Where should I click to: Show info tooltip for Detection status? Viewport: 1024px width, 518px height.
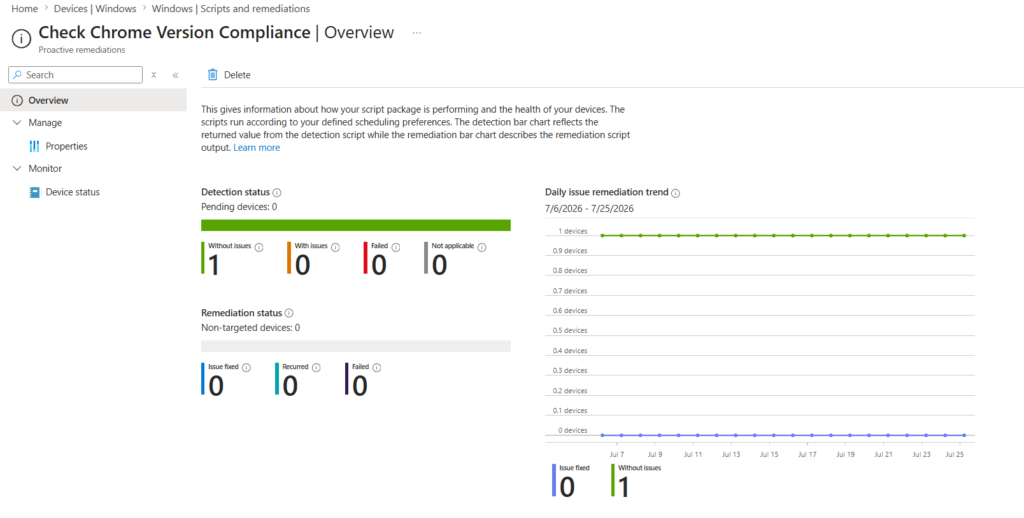click(x=277, y=193)
